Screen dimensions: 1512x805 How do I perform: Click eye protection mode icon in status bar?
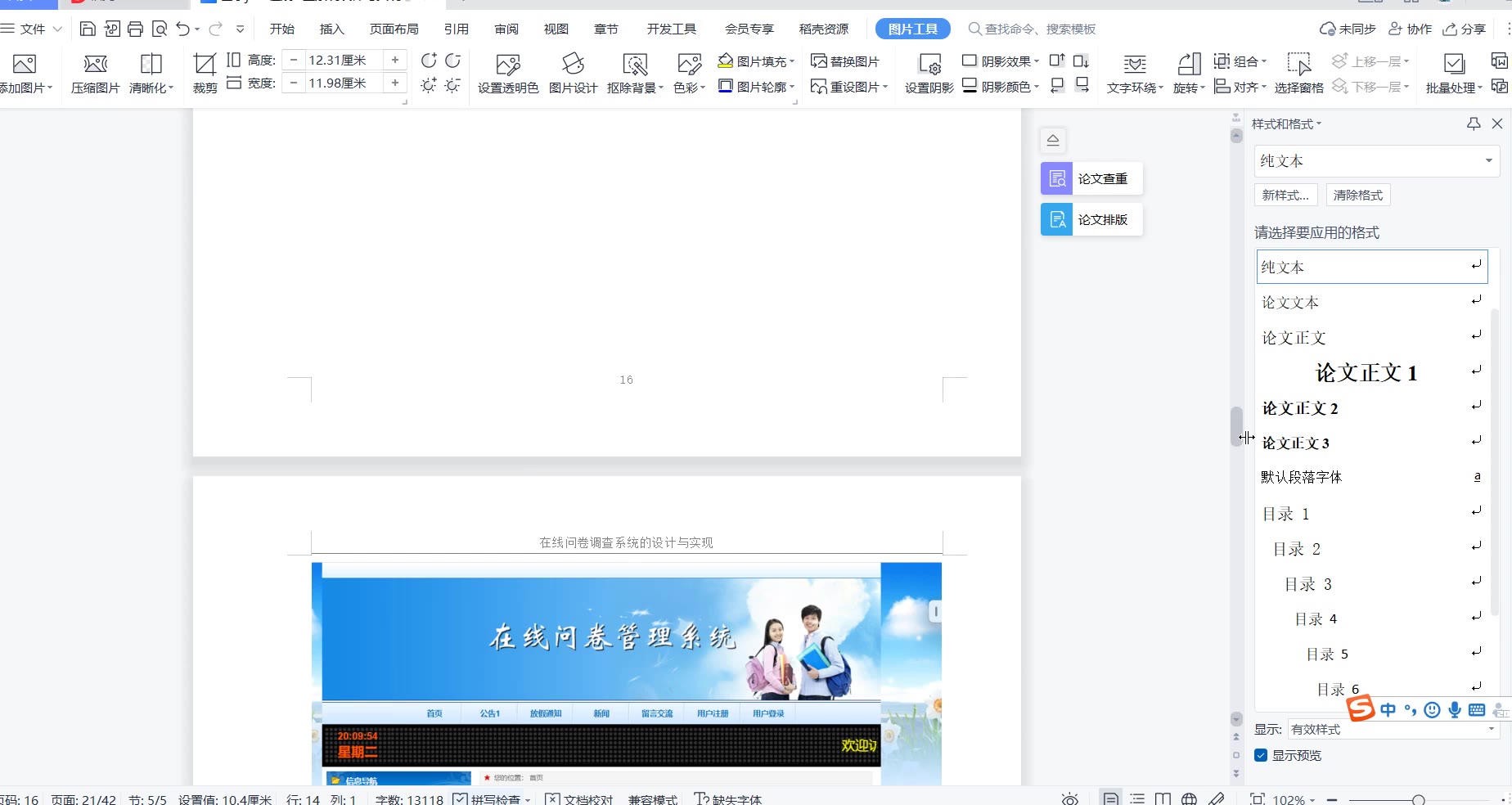pos(1070,799)
